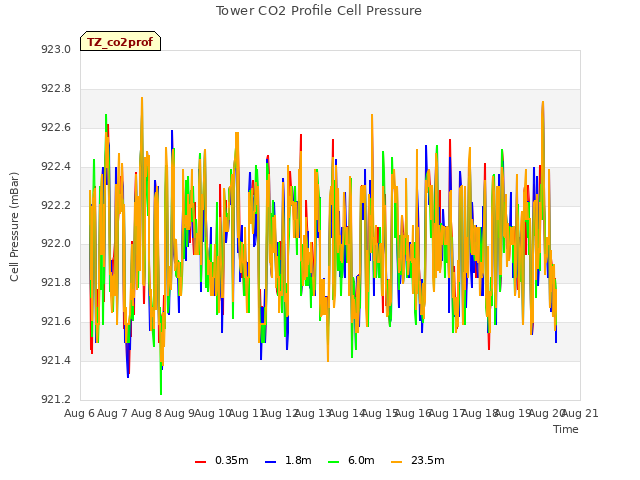Click the Aug 10 x-axis date label
Screen dimensions: 640x480
pyautogui.click(x=213, y=413)
